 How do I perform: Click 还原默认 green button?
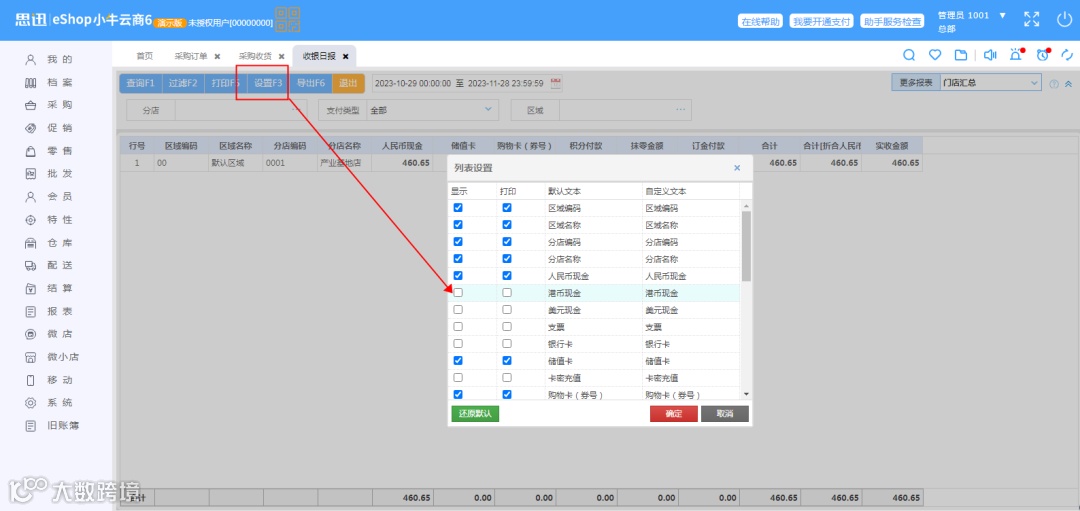coord(475,414)
